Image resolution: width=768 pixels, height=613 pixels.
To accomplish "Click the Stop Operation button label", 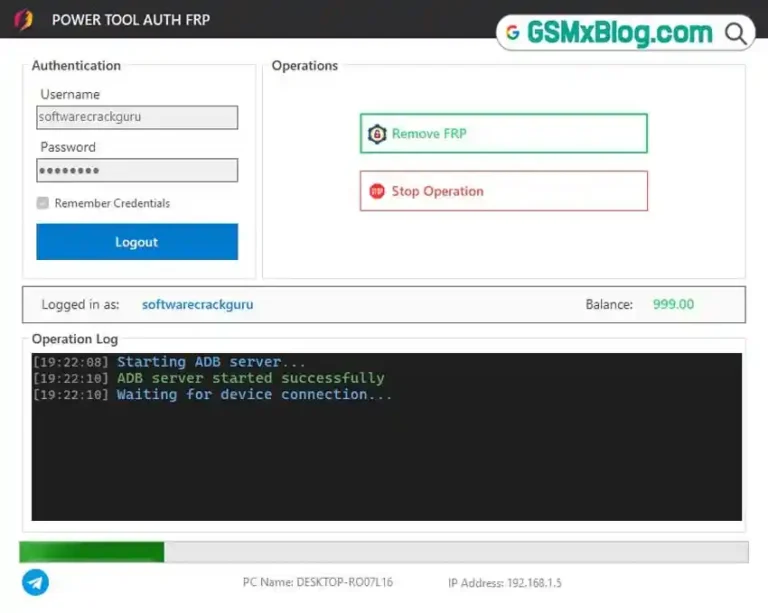I will click(437, 191).
